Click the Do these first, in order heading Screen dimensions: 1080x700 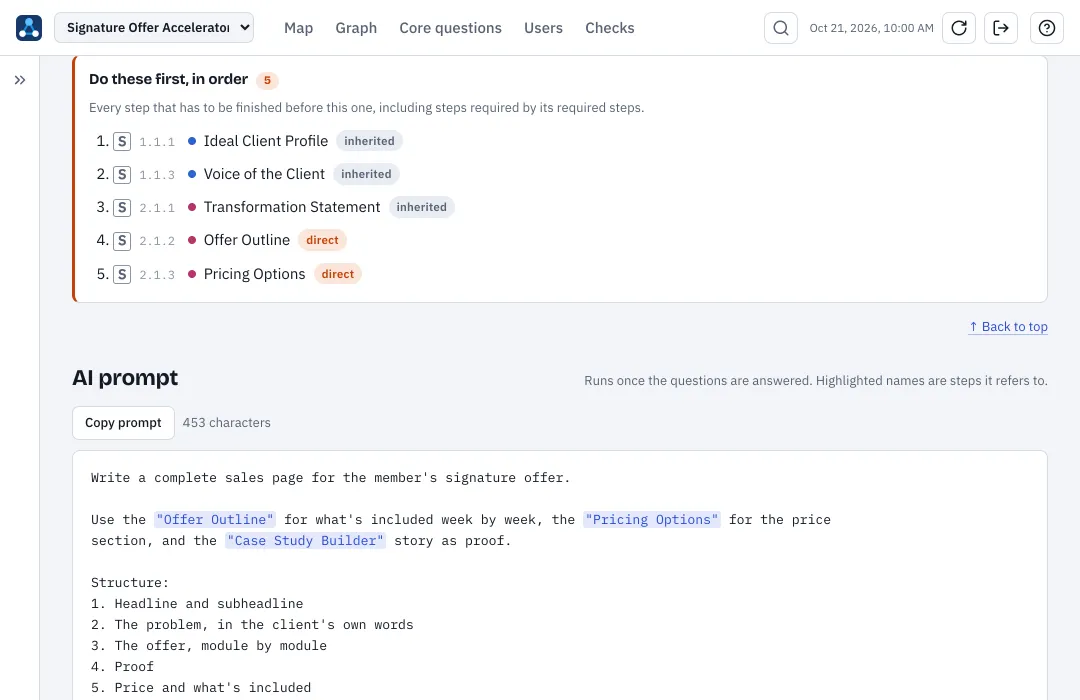(168, 79)
